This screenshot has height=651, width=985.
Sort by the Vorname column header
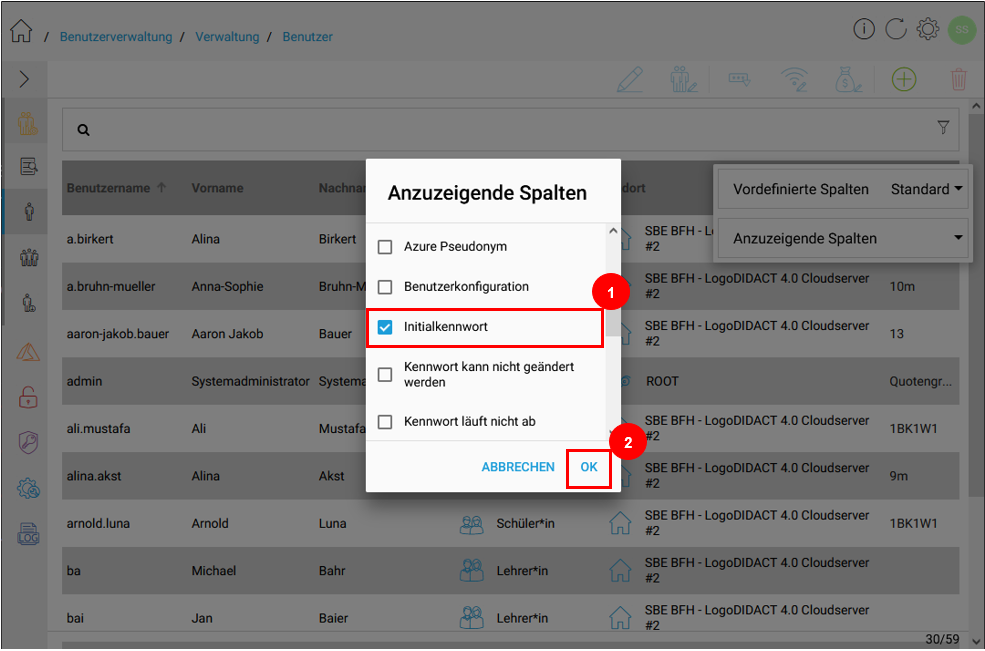[217, 188]
